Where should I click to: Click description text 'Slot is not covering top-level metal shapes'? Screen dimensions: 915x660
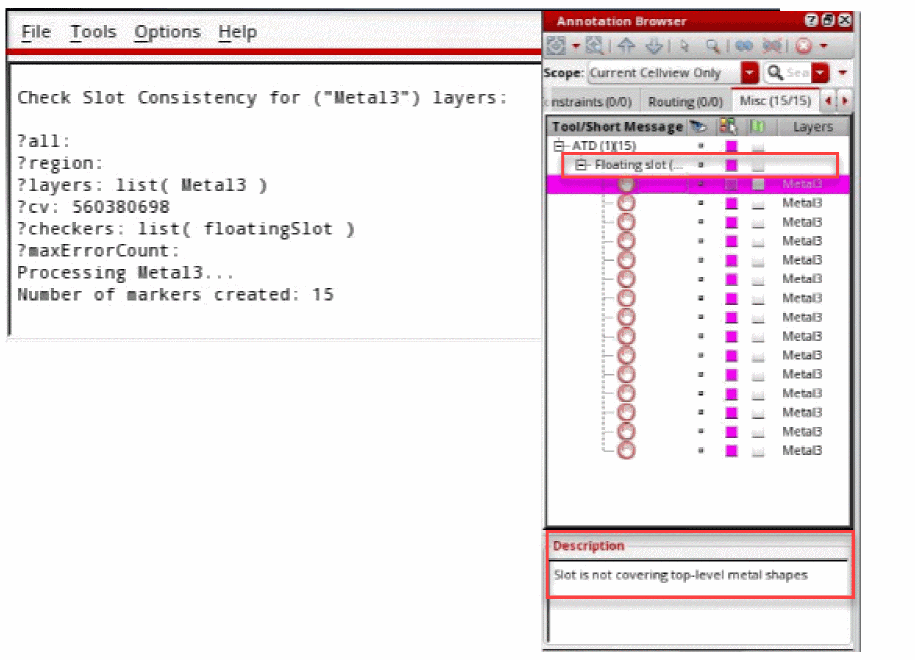pos(680,575)
